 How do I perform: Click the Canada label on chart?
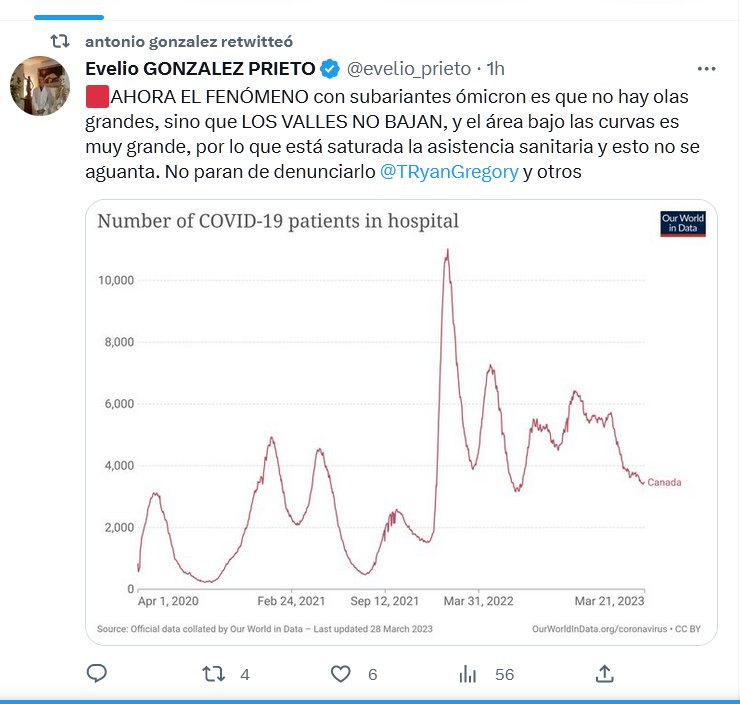coord(665,483)
